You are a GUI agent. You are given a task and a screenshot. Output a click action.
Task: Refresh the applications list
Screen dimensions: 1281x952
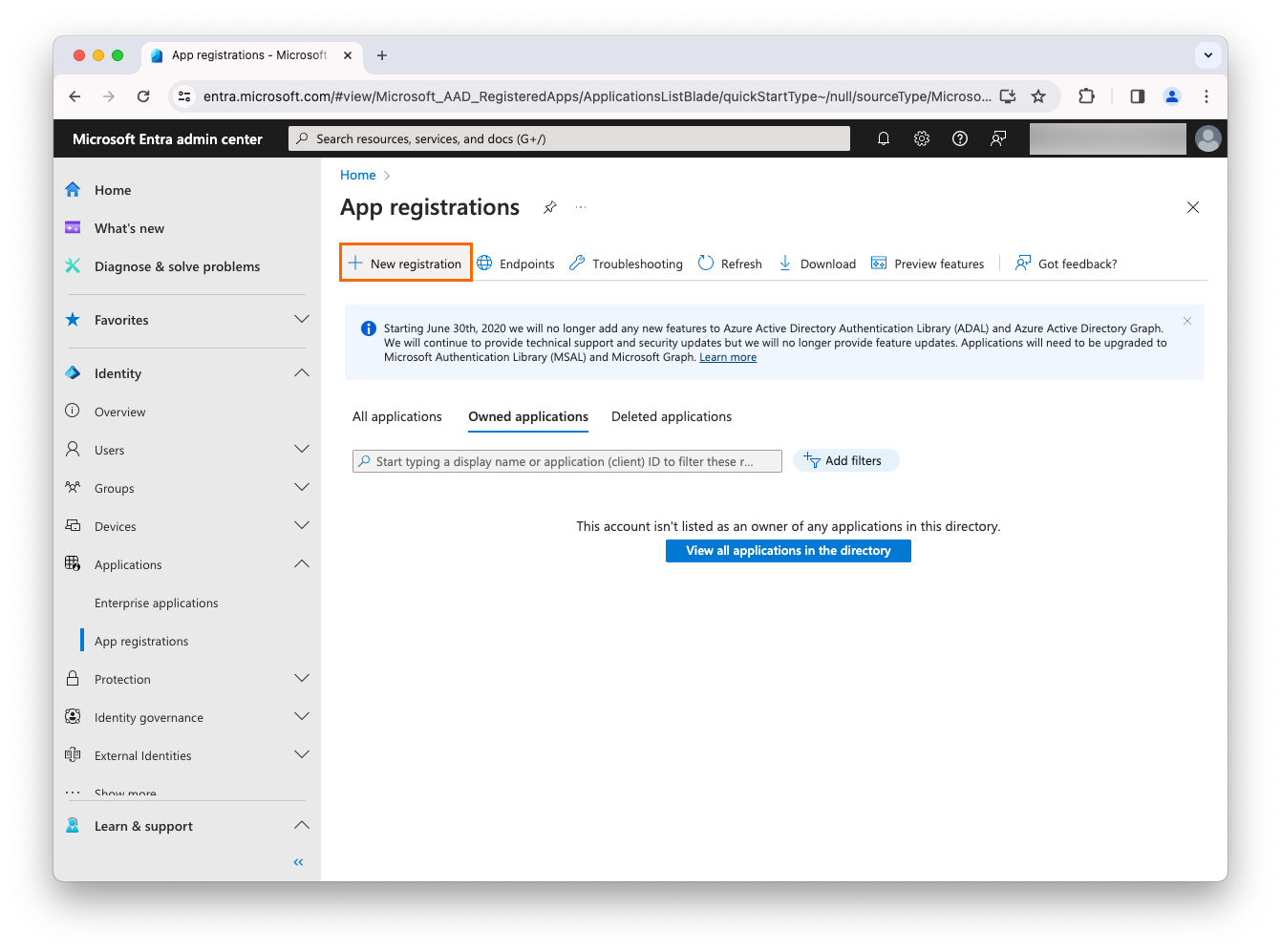[729, 263]
